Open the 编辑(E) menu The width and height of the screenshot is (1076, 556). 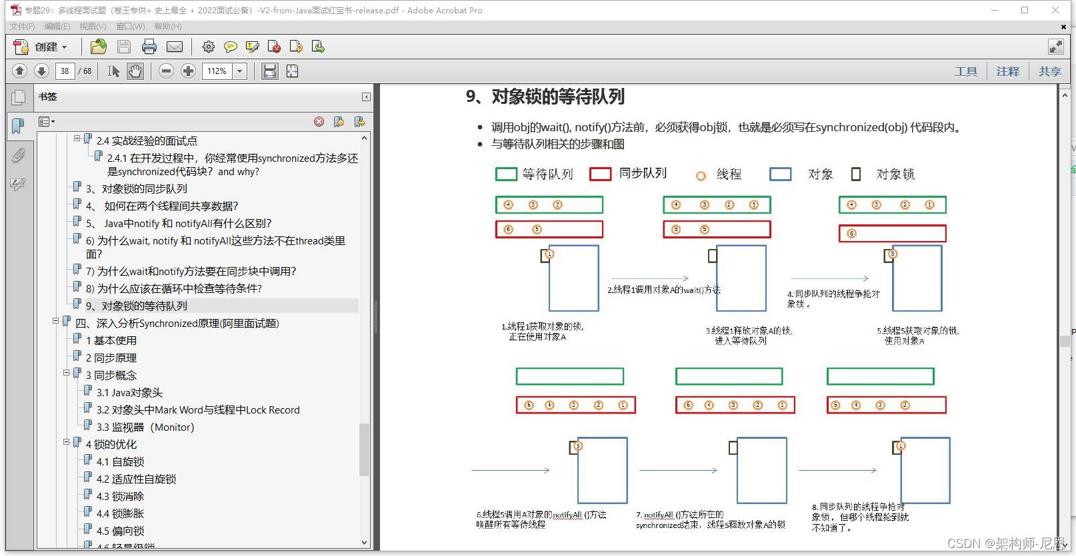point(57,26)
